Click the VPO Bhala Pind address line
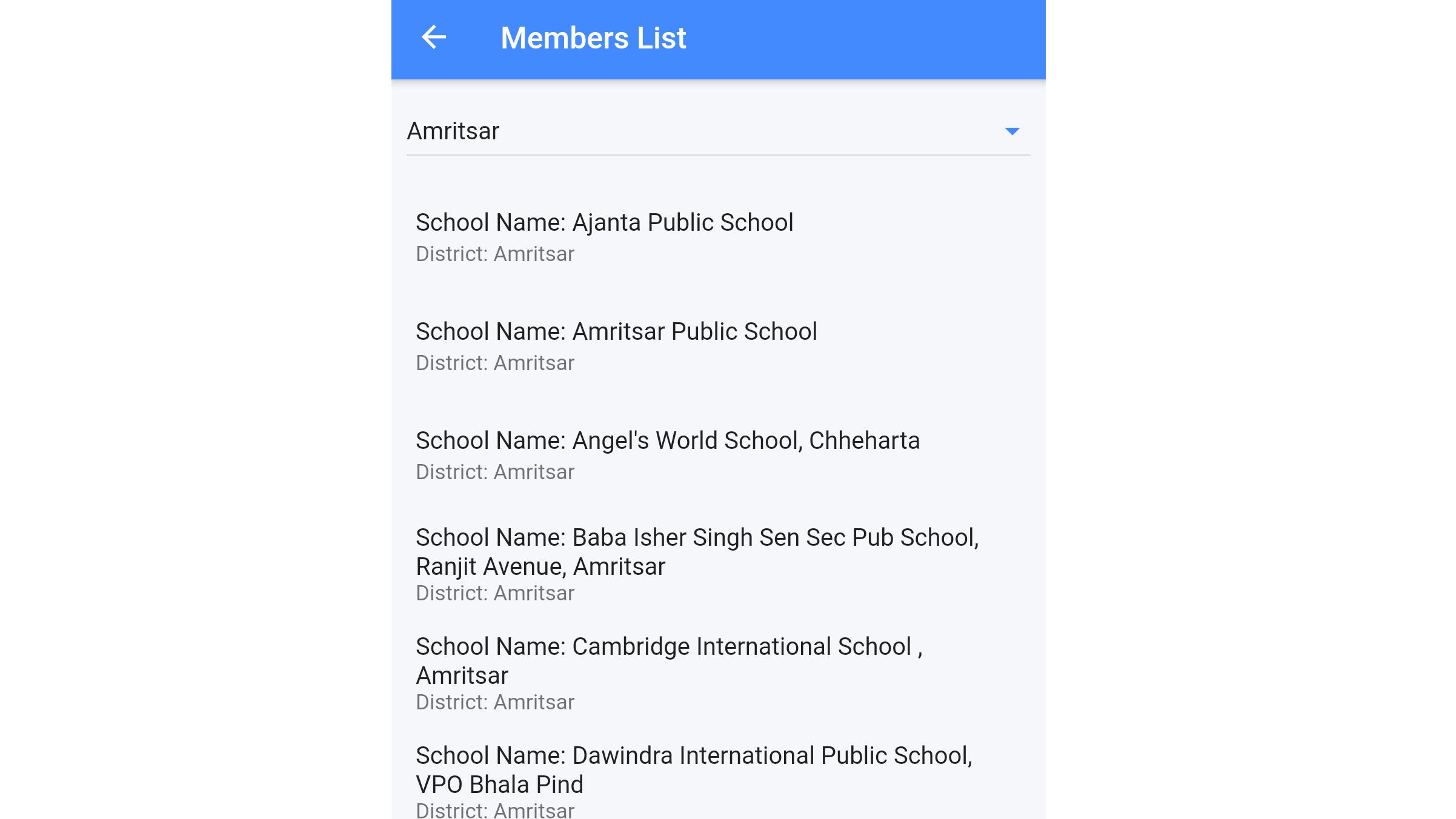The height and width of the screenshot is (819, 1456). tap(499, 785)
